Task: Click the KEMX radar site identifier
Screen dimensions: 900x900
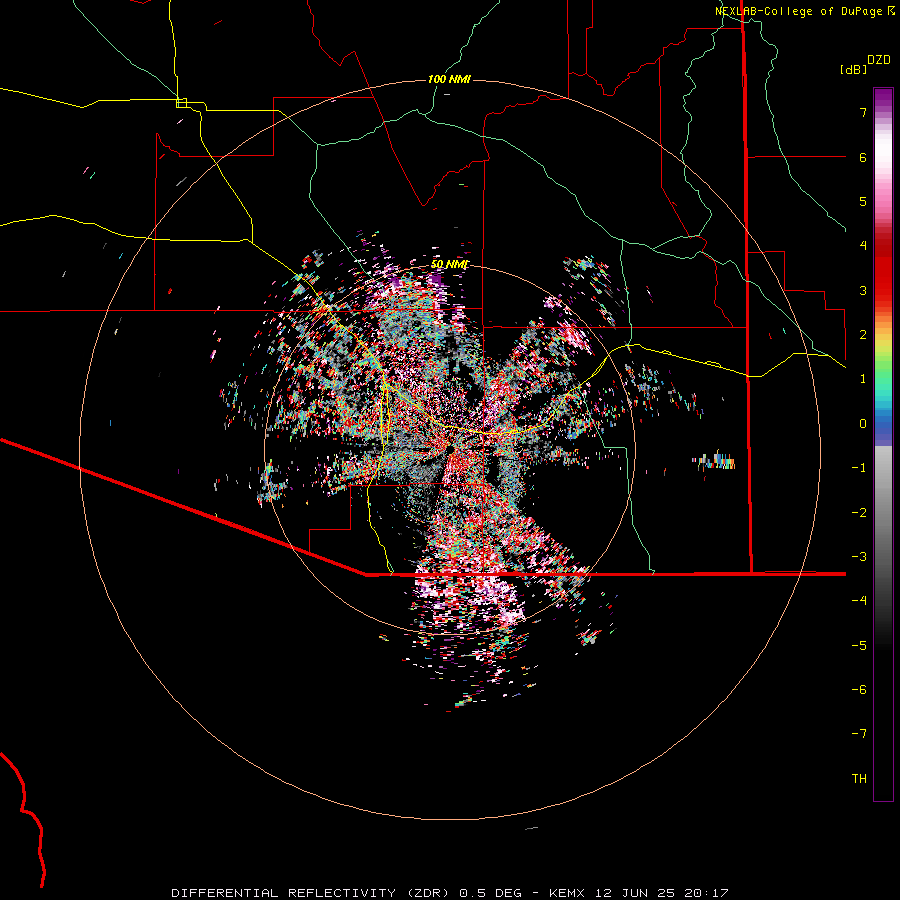Action: [x=567, y=893]
